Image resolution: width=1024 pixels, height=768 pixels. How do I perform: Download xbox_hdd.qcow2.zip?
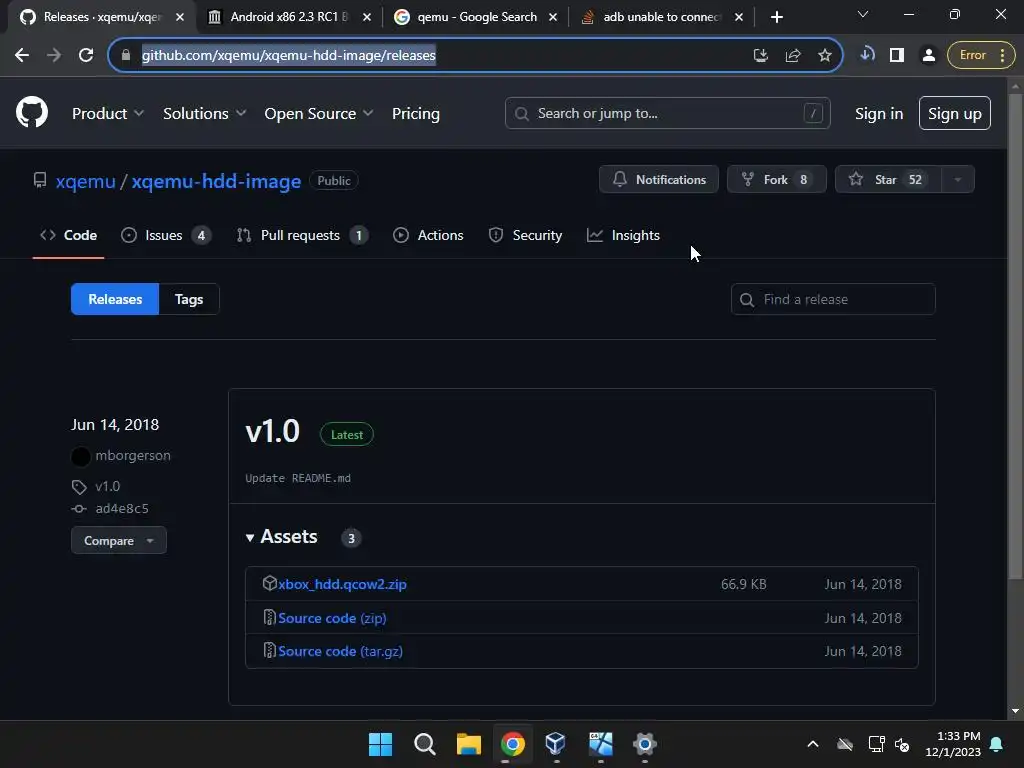342,584
